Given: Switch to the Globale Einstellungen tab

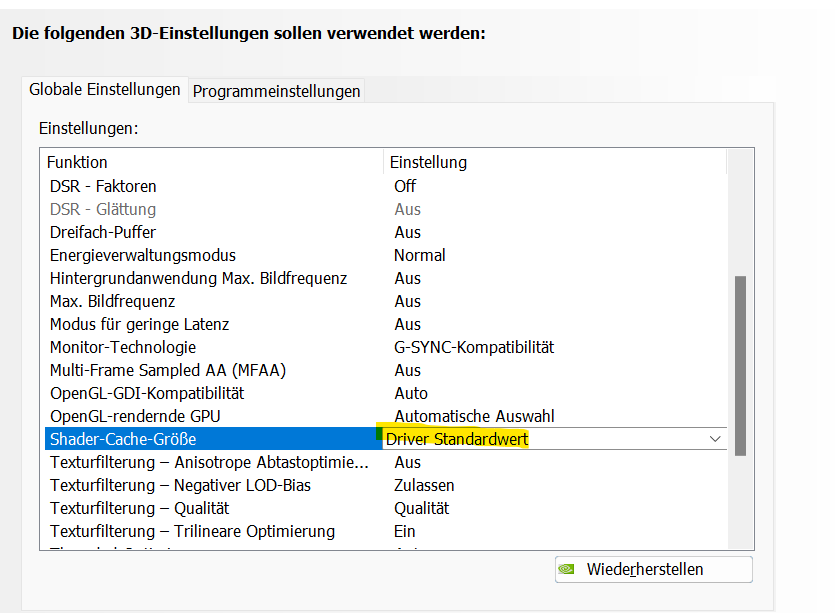Looking at the screenshot, I should tap(104, 89).
